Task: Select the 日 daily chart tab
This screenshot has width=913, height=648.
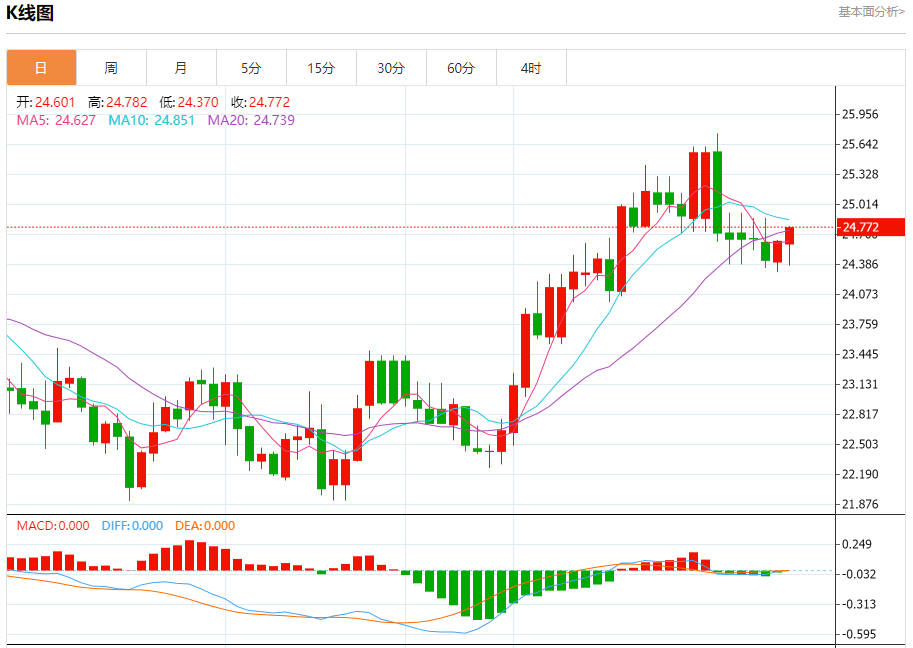Action: (x=41, y=68)
